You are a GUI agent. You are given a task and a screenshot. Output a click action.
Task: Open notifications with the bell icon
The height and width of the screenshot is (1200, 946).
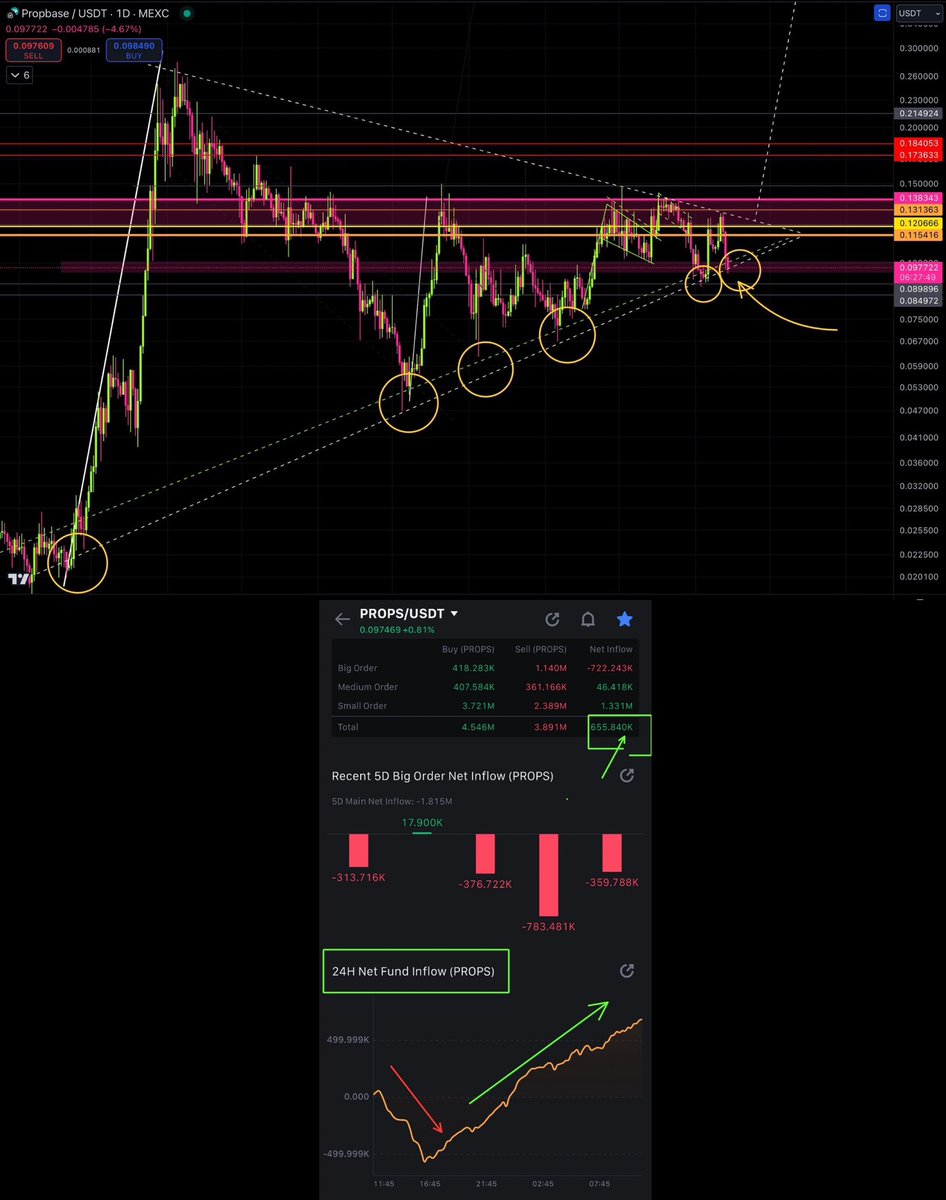point(588,619)
